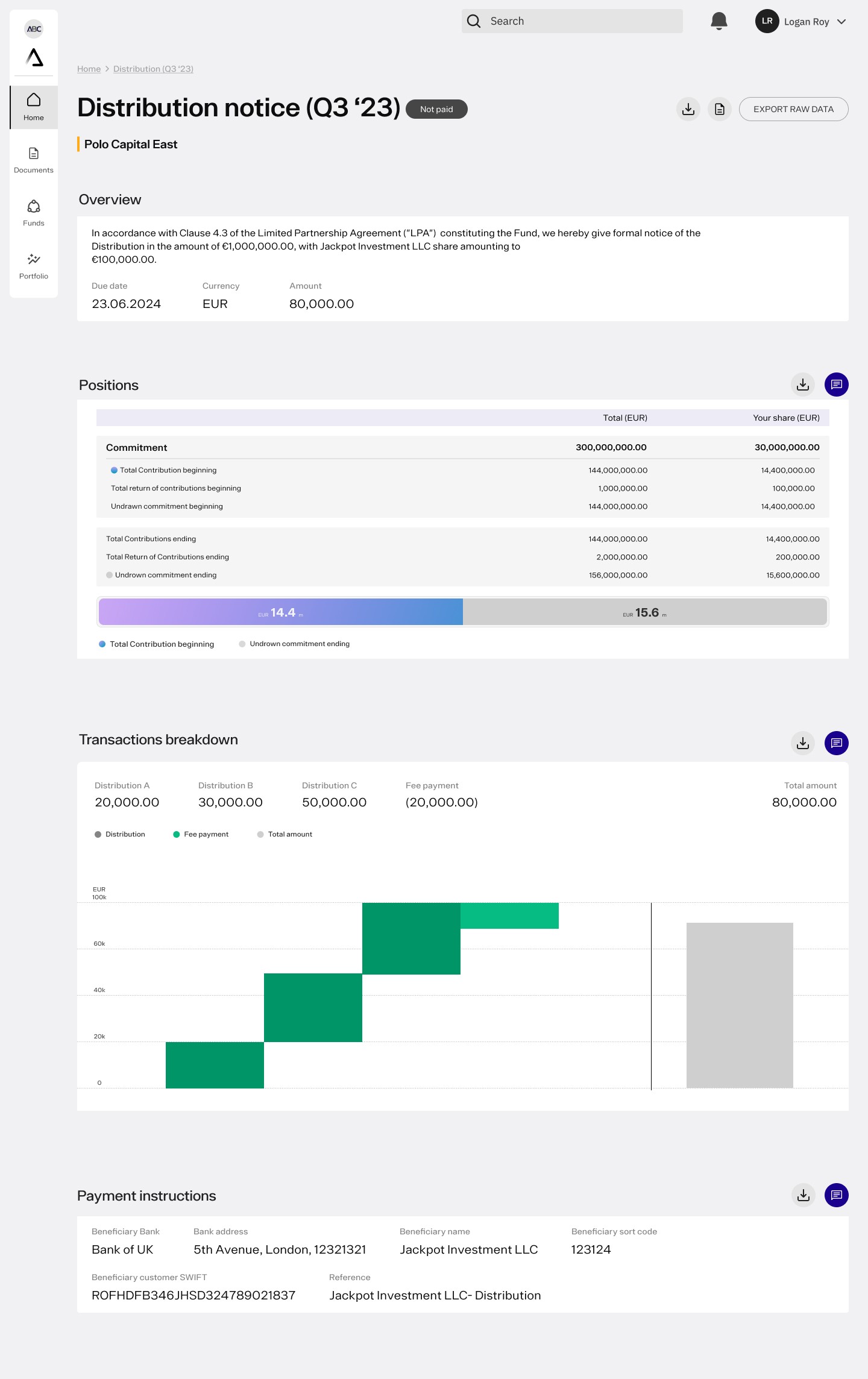The height and width of the screenshot is (1379, 868).
Task: Download the distribution notice via header icon
Action: [688, 109]
